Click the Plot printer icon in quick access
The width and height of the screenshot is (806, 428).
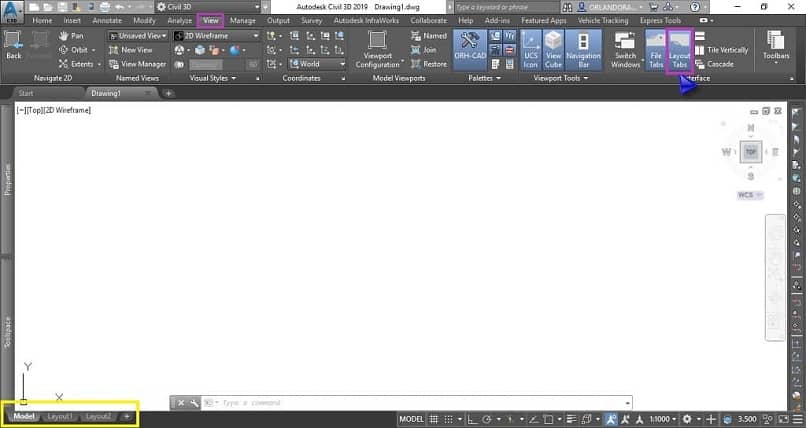[104, 7]
